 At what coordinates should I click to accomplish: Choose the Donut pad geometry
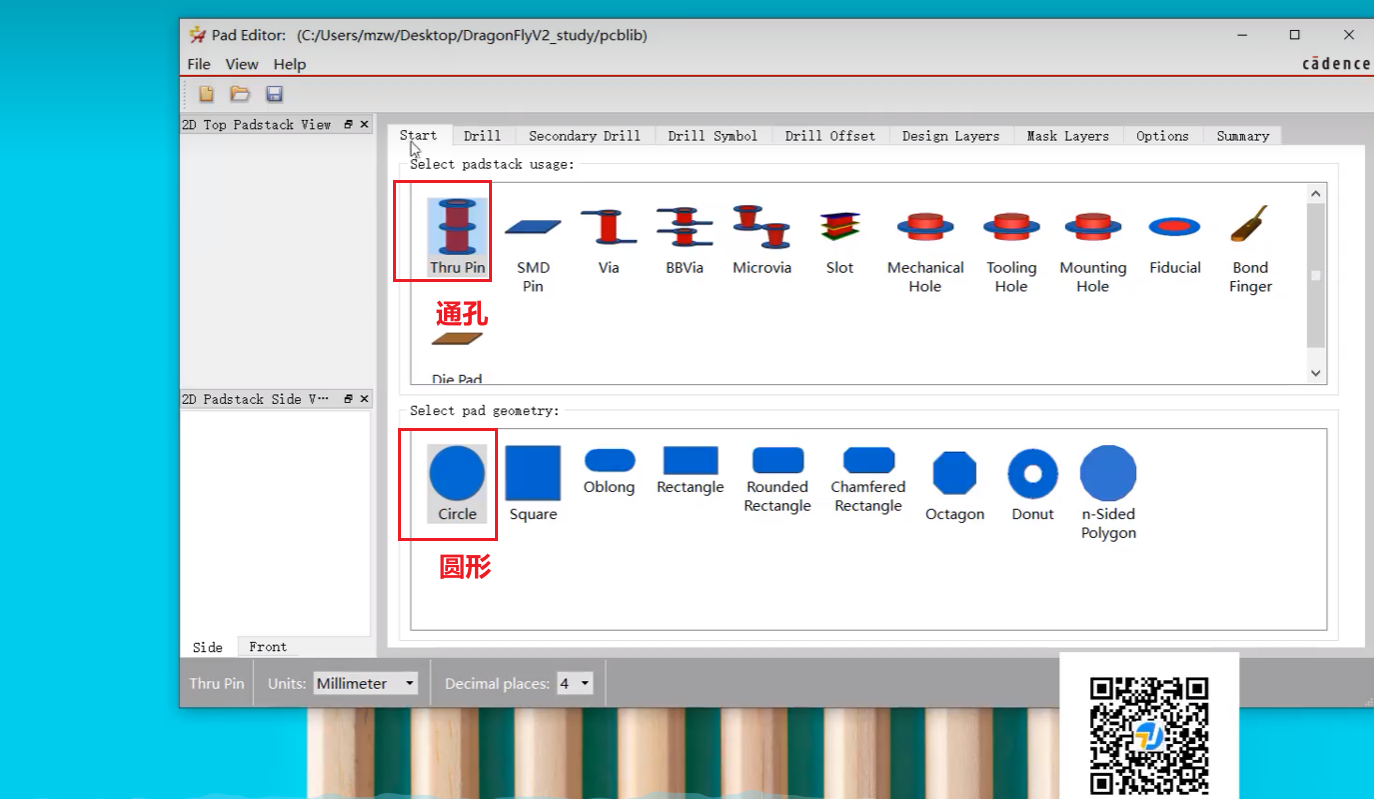1032,484
